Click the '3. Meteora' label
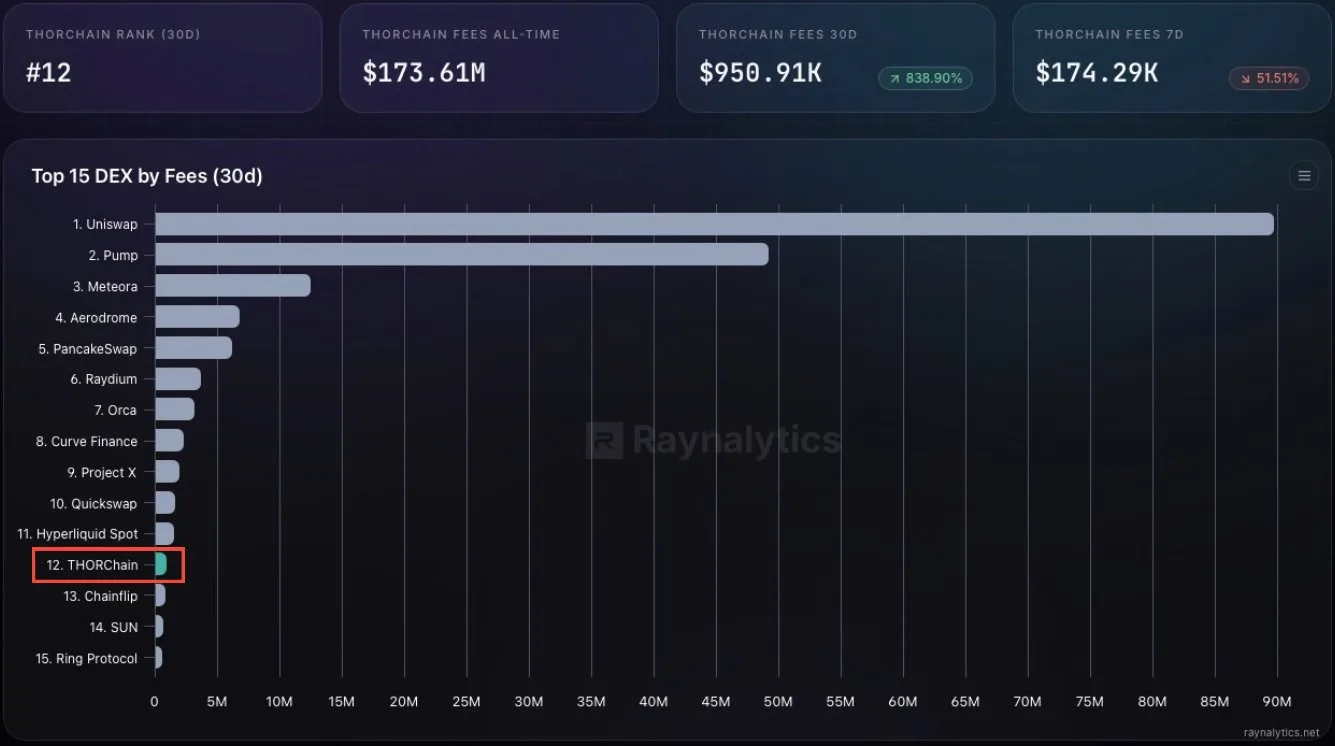The width and height of the screenshot is (1335, 746). point(105,286)
